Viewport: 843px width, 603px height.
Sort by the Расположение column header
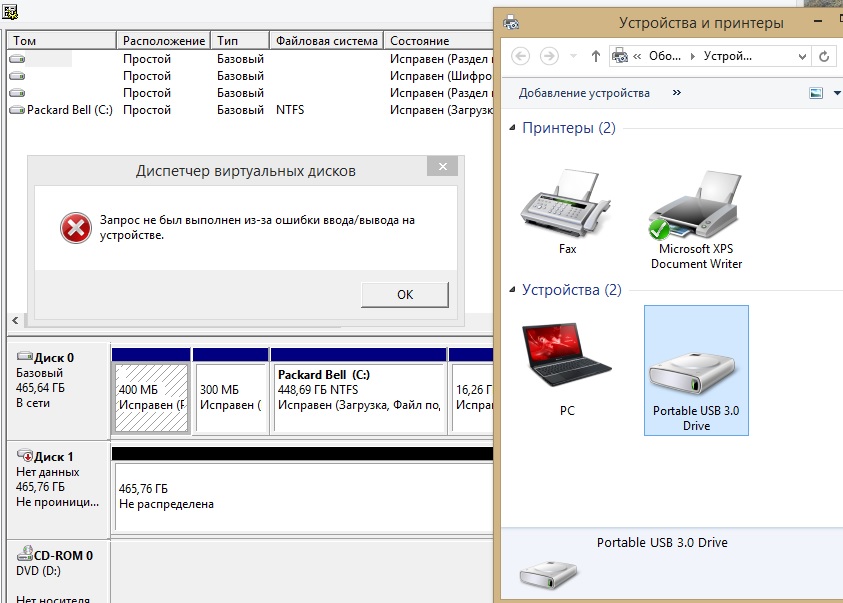[x=163, y=41]
